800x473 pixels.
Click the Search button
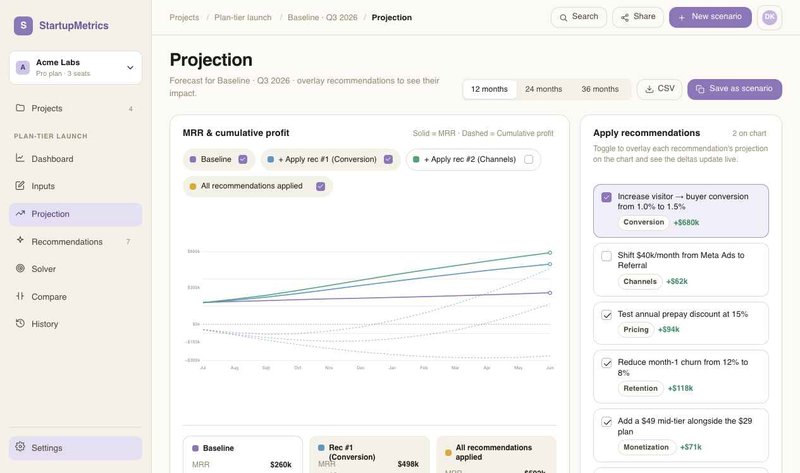tap(579, 17)
